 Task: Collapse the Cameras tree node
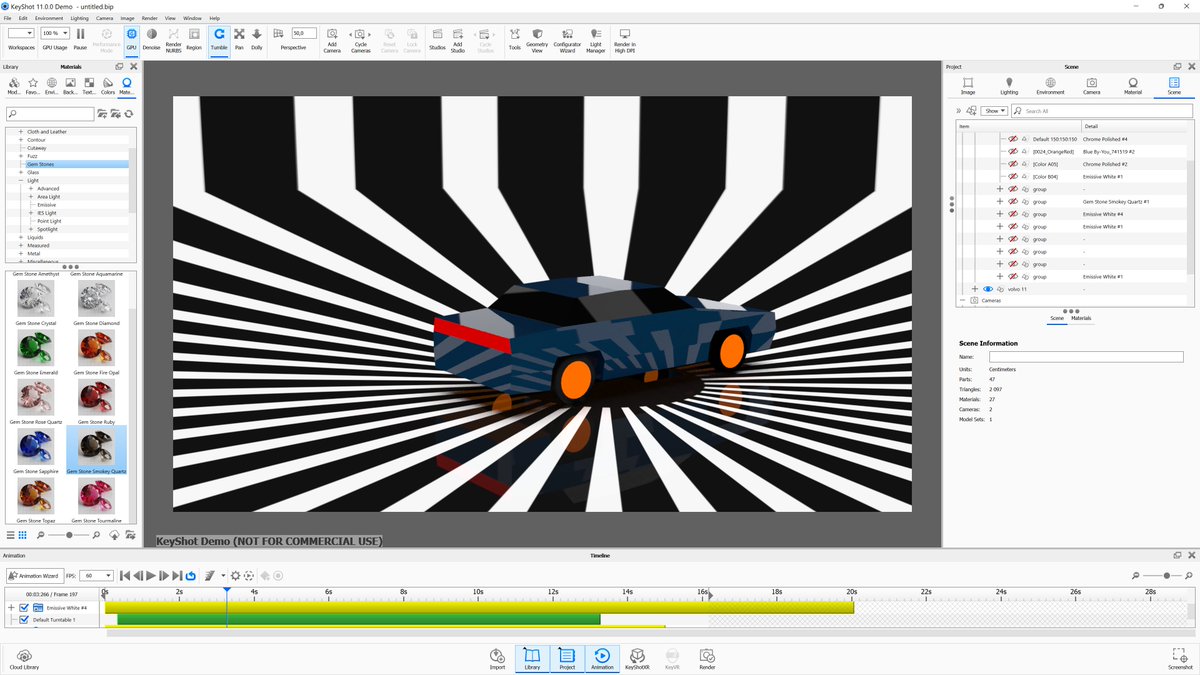coord(963,300)
